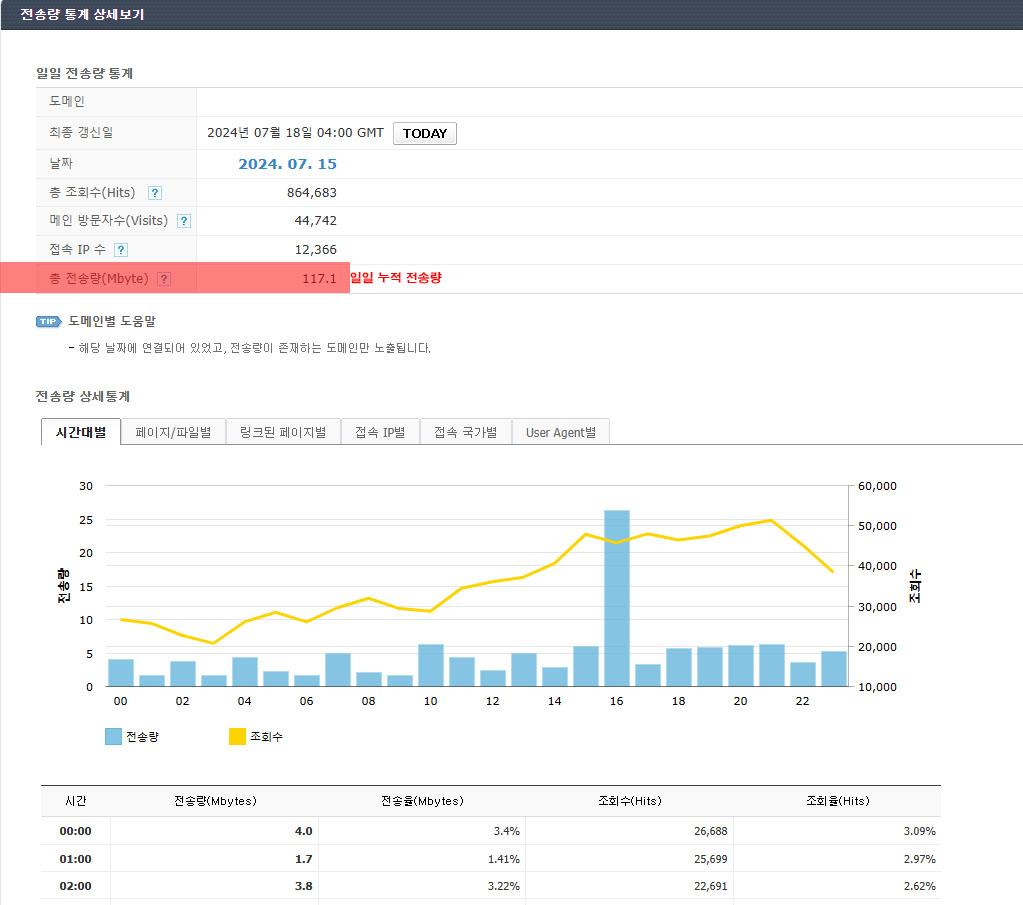Click the 전송량(Mbytes) column header
The image size is (1023, 905).
215,801
